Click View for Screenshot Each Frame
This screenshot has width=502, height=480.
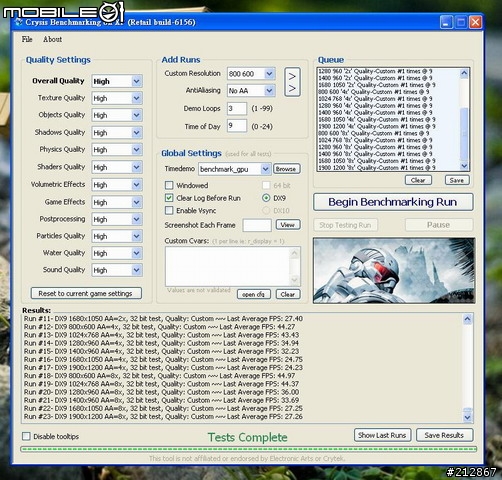point(288,225)
